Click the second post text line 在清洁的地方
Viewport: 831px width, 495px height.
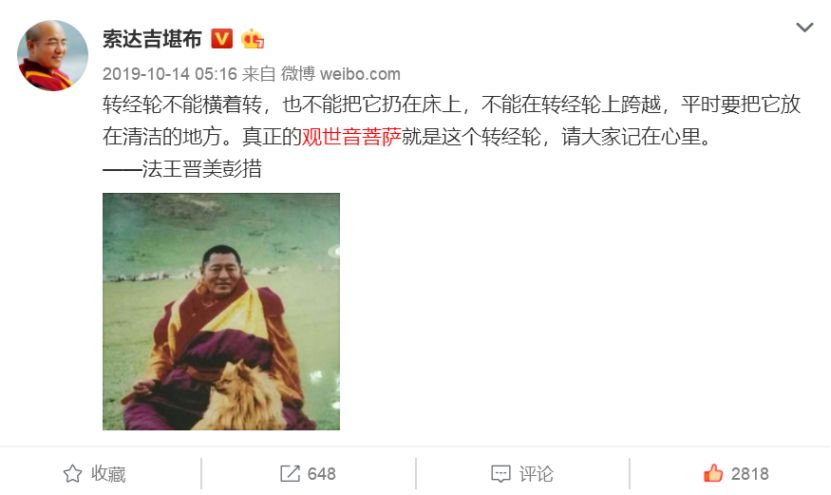[x=406, y=137]
